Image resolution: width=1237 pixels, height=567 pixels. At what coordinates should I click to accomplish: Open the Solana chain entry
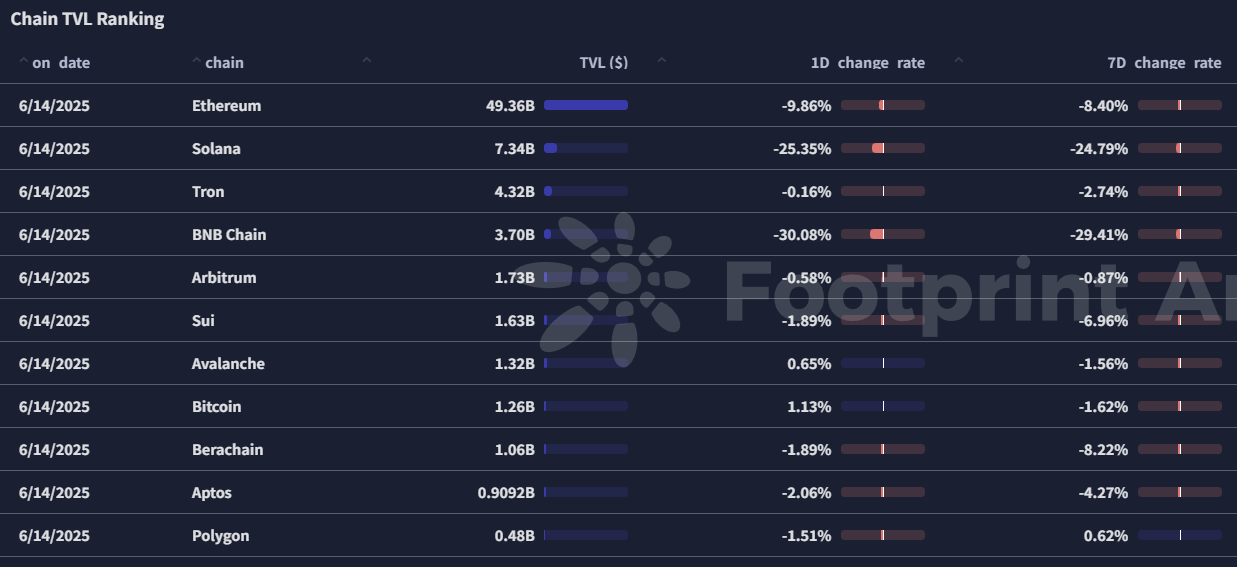tap(216, 149)
